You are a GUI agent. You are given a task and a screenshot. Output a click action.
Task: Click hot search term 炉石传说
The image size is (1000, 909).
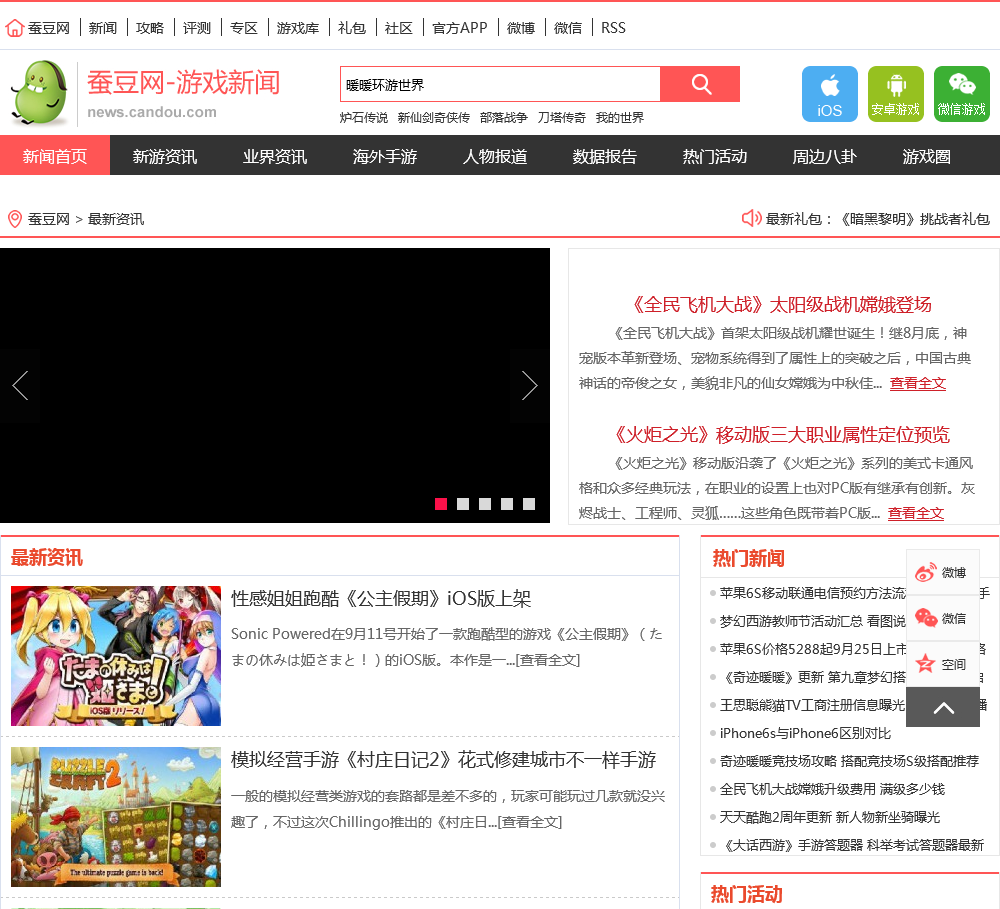[364, 117]
